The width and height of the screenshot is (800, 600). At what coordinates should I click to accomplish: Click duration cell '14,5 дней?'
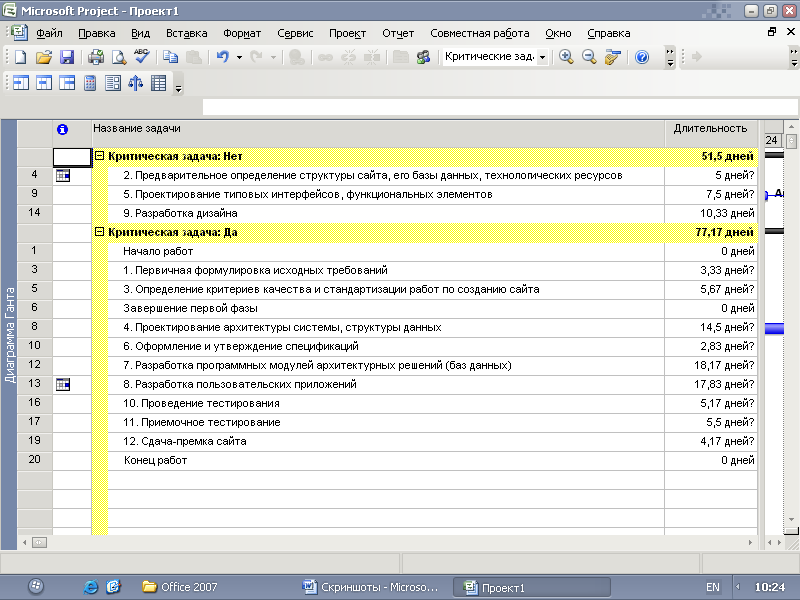pos(711,328)
